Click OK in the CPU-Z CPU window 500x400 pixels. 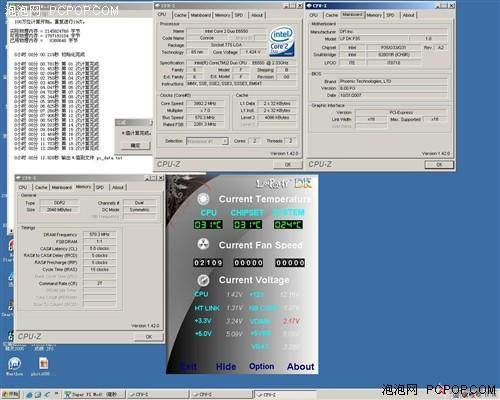click(x=288, y=164)
